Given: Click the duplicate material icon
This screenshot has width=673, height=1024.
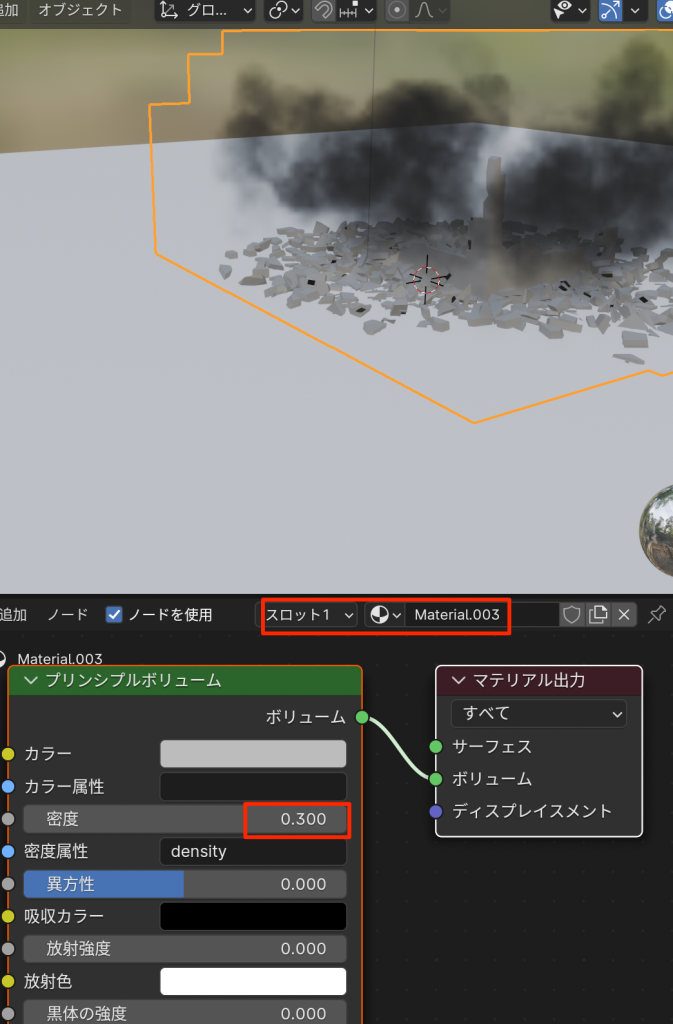Looking at the screenshot, I should tap(598, 614).
